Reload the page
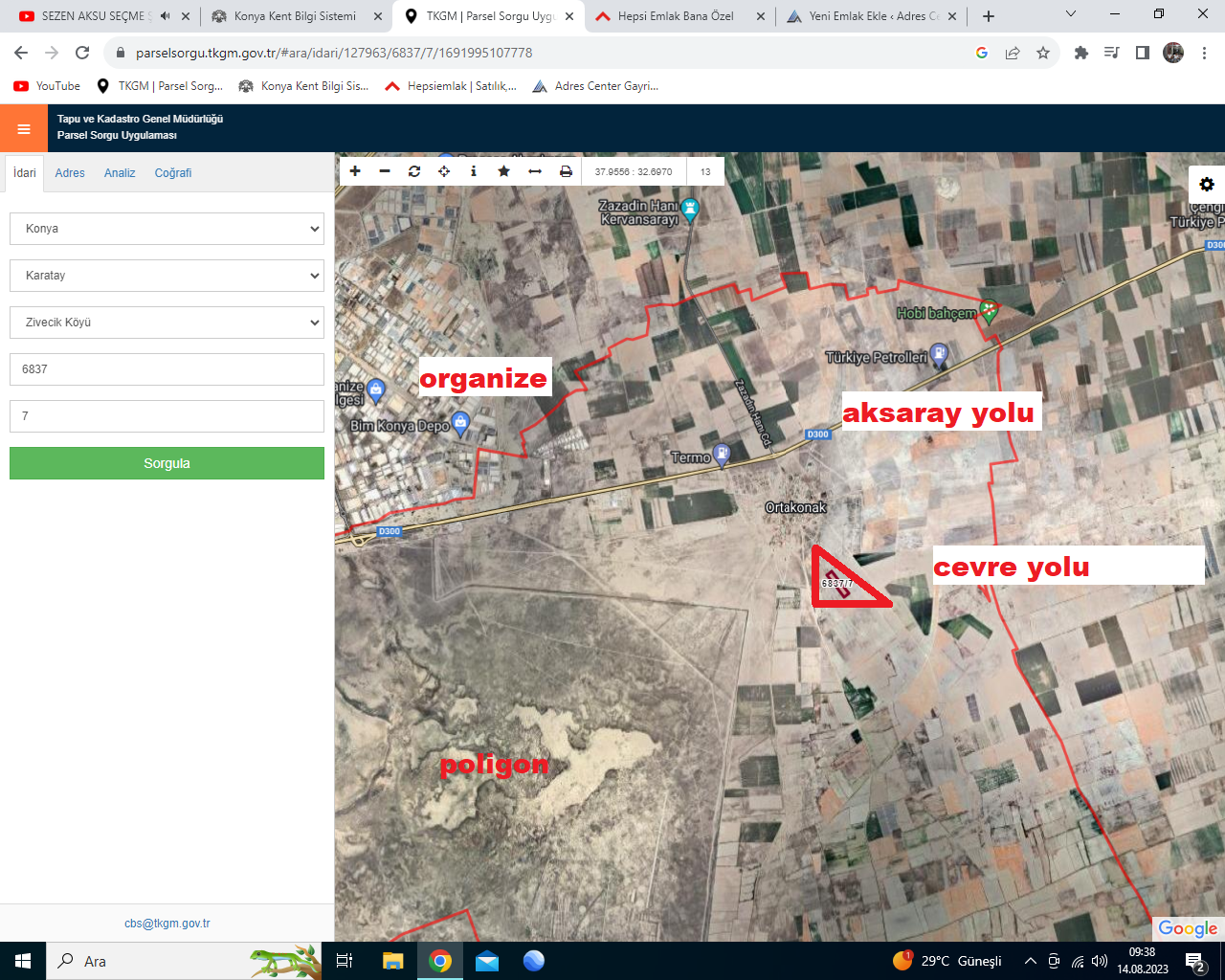The image size is (1225, 980). pos(82,53)
